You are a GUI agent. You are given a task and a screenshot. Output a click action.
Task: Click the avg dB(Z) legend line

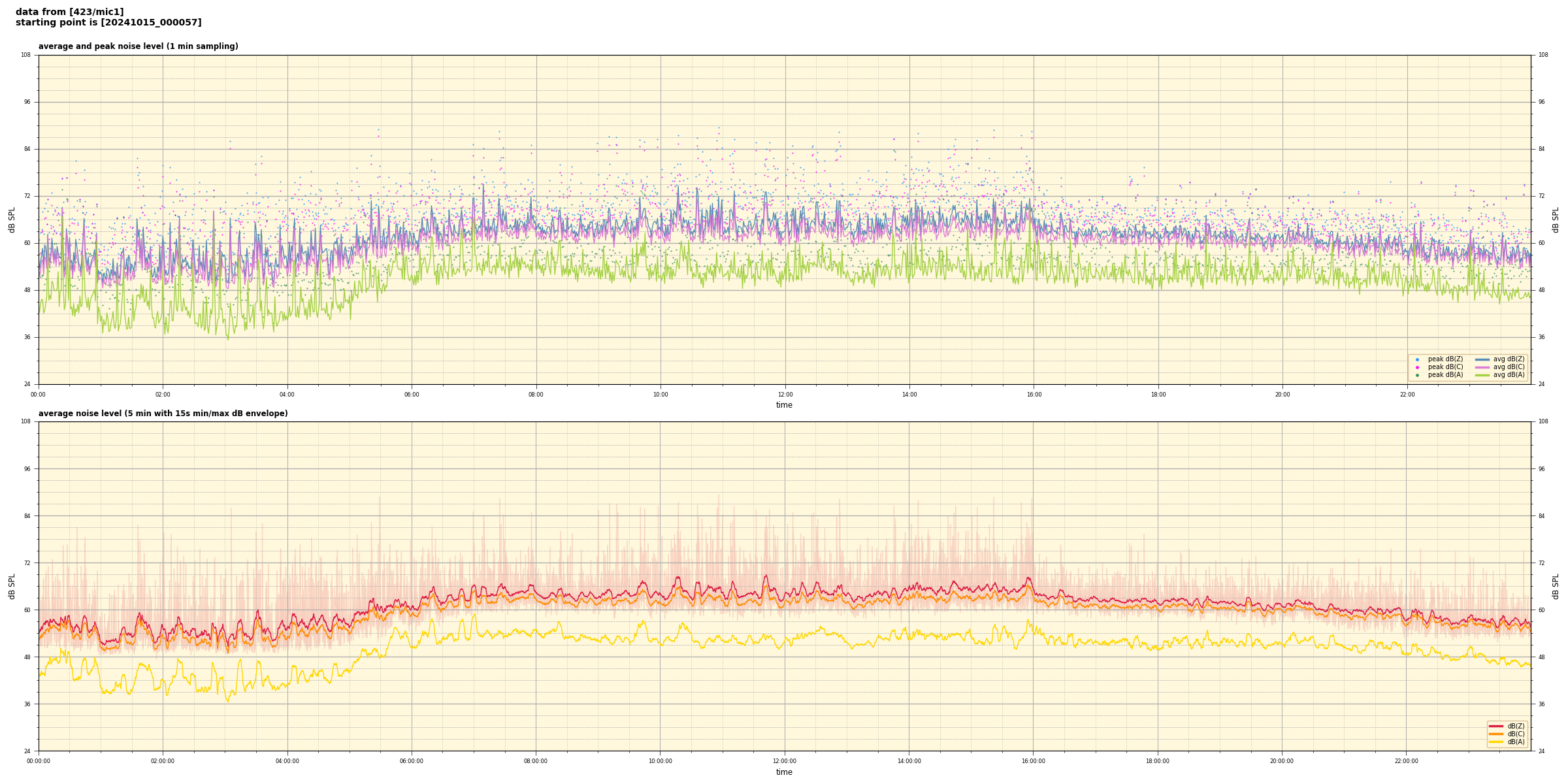[x=1482, y=359]
